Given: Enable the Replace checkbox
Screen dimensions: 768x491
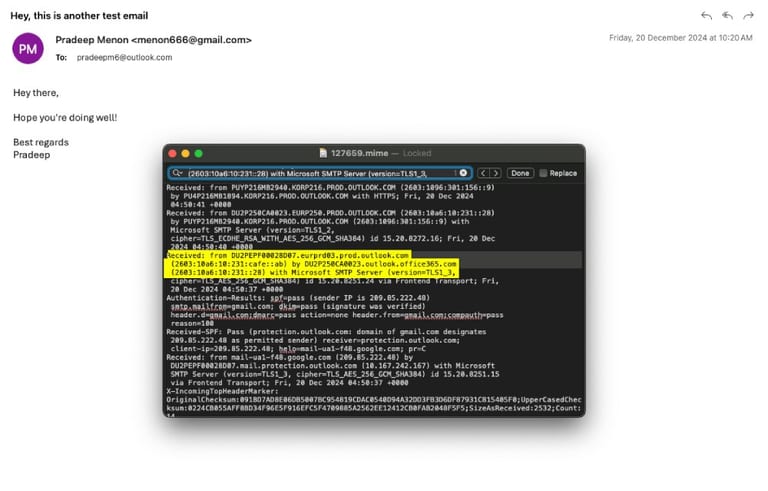Looking at the screenshot, I should click(543, 173).
